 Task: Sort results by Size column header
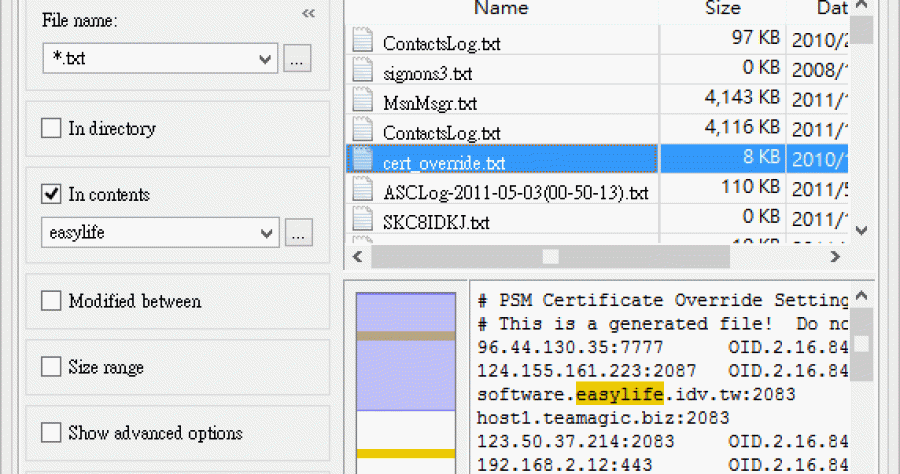pyautogui.click(x=722, y=9)
